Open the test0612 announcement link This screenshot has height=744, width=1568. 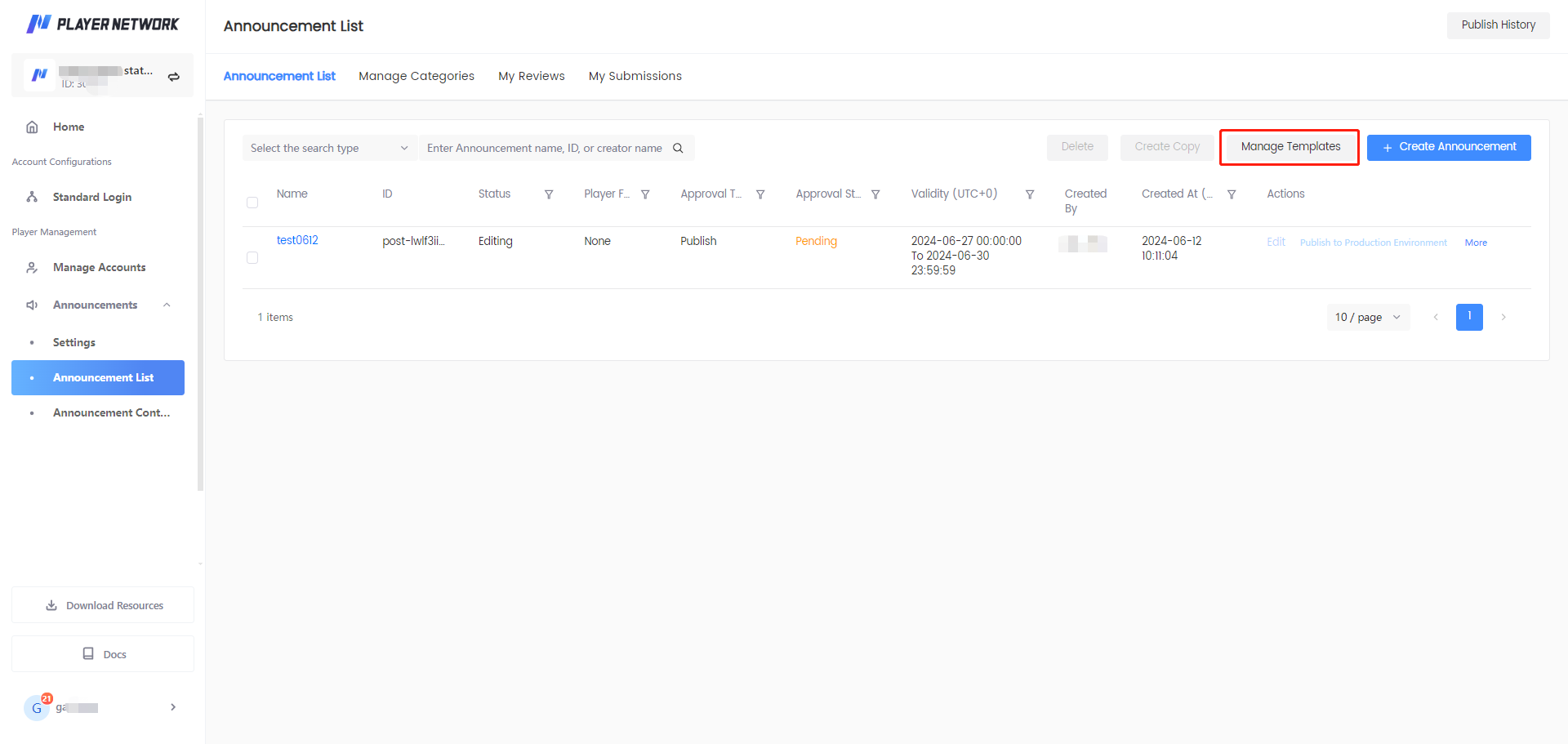pos(297,240)
